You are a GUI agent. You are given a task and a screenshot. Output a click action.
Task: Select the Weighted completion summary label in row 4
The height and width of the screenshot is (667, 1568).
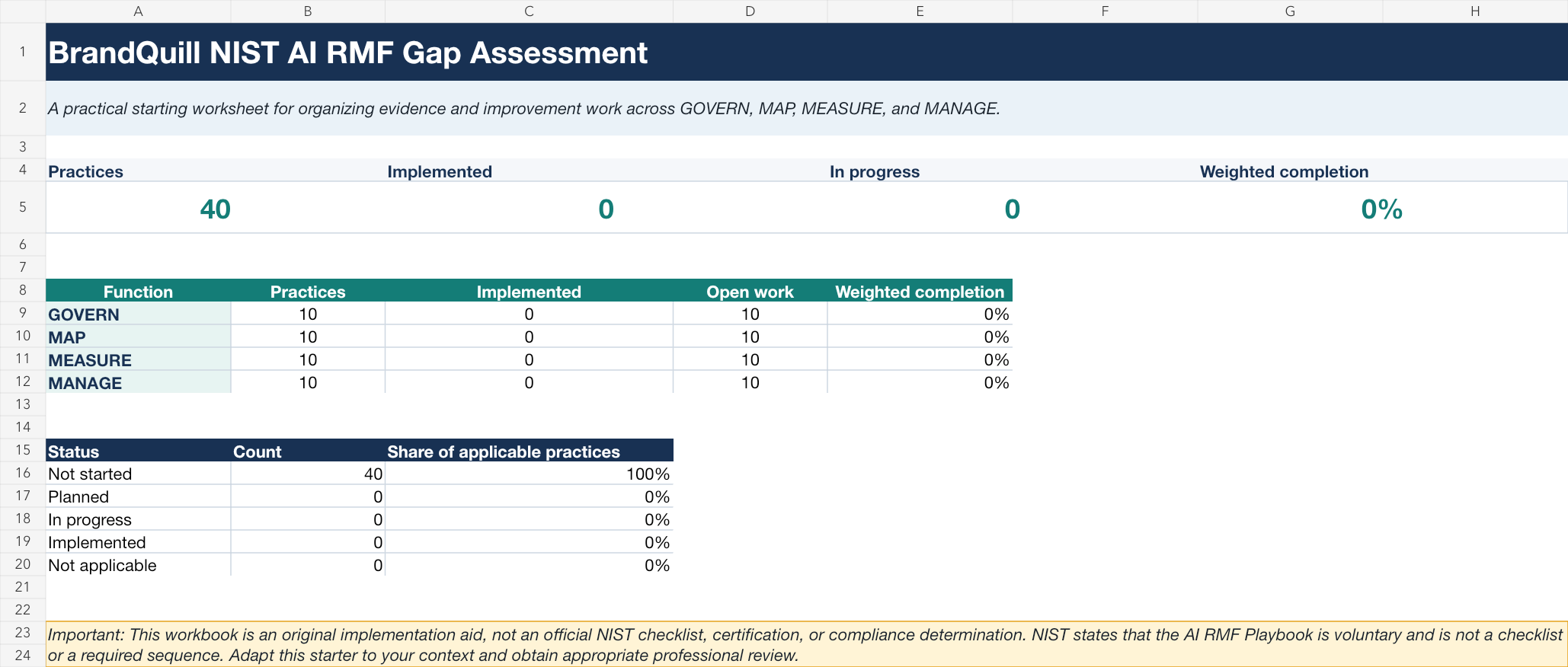1284,171
